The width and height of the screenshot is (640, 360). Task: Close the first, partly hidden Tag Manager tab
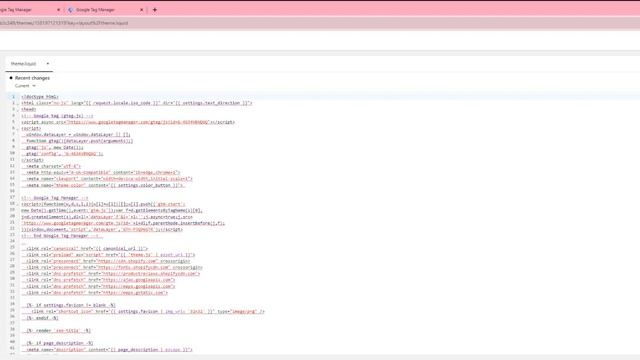click(58, 9)
